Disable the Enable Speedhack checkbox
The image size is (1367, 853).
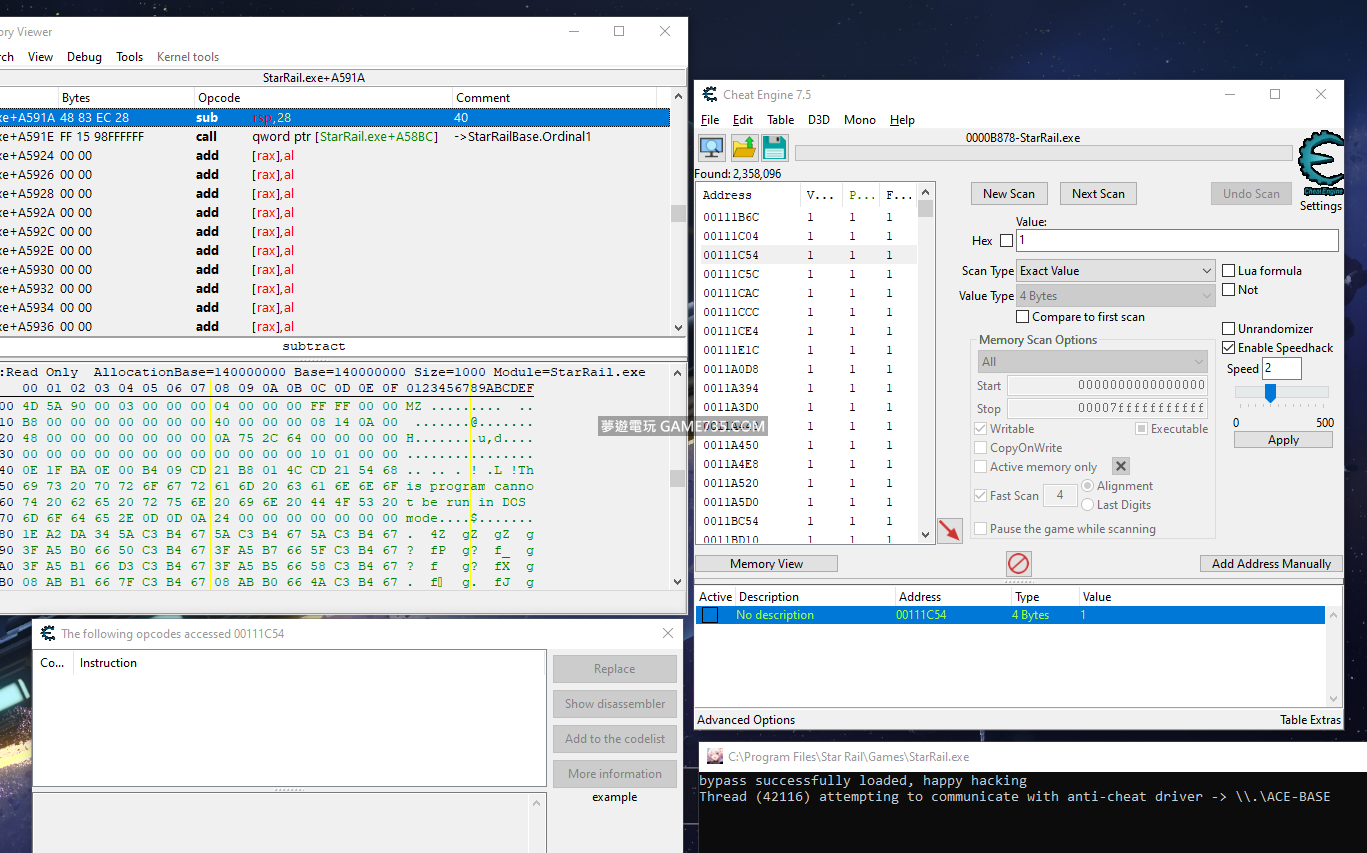[1229, 348]
